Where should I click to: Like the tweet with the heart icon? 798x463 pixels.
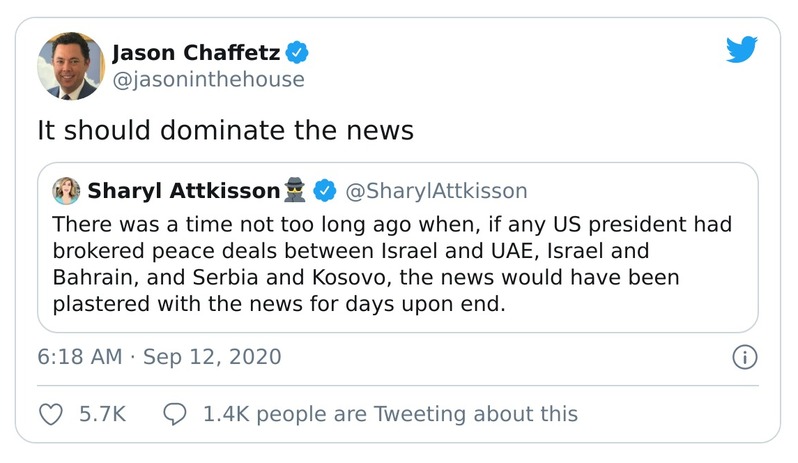[x=50, y=413]
